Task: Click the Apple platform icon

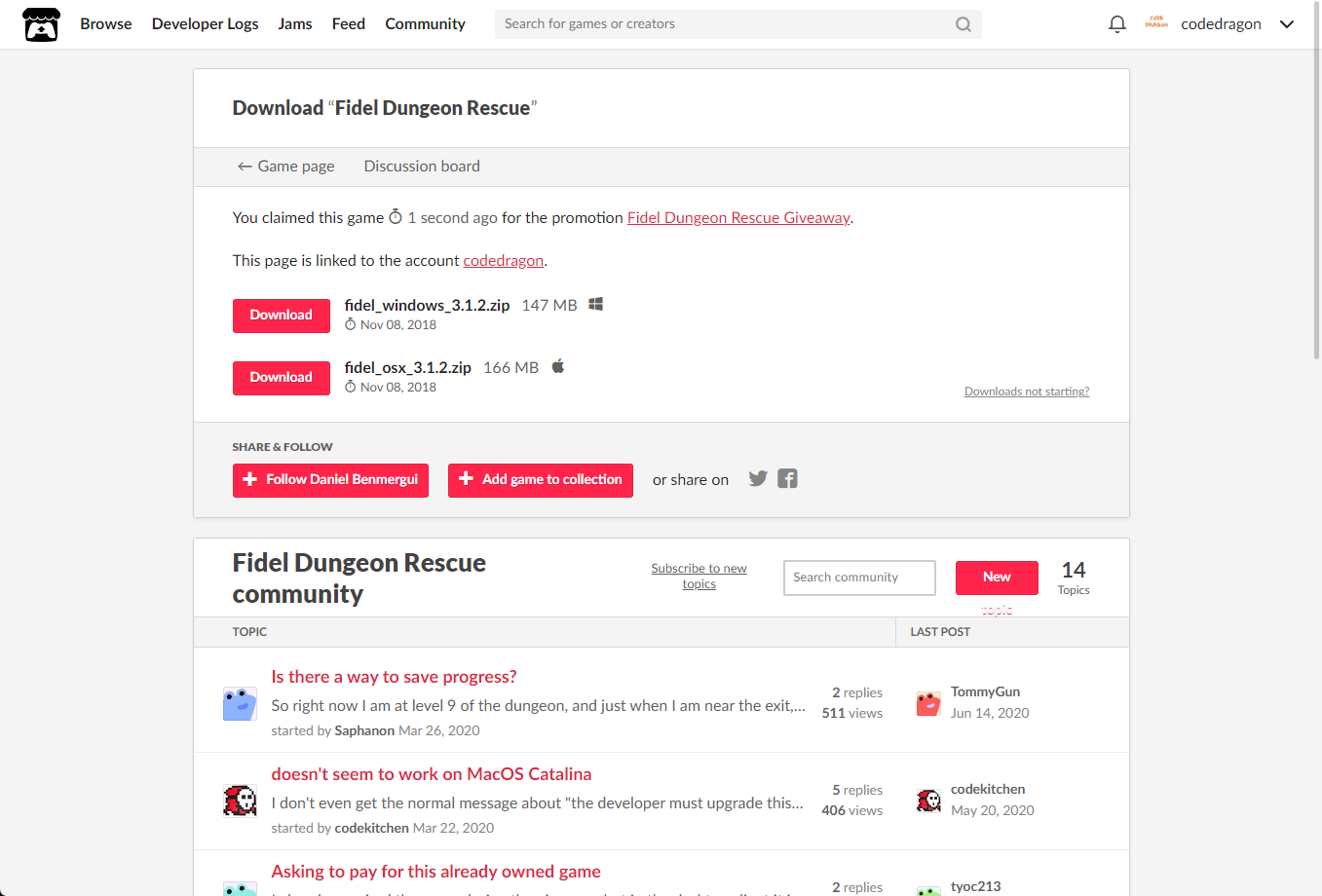Action: tap(558, 366)
